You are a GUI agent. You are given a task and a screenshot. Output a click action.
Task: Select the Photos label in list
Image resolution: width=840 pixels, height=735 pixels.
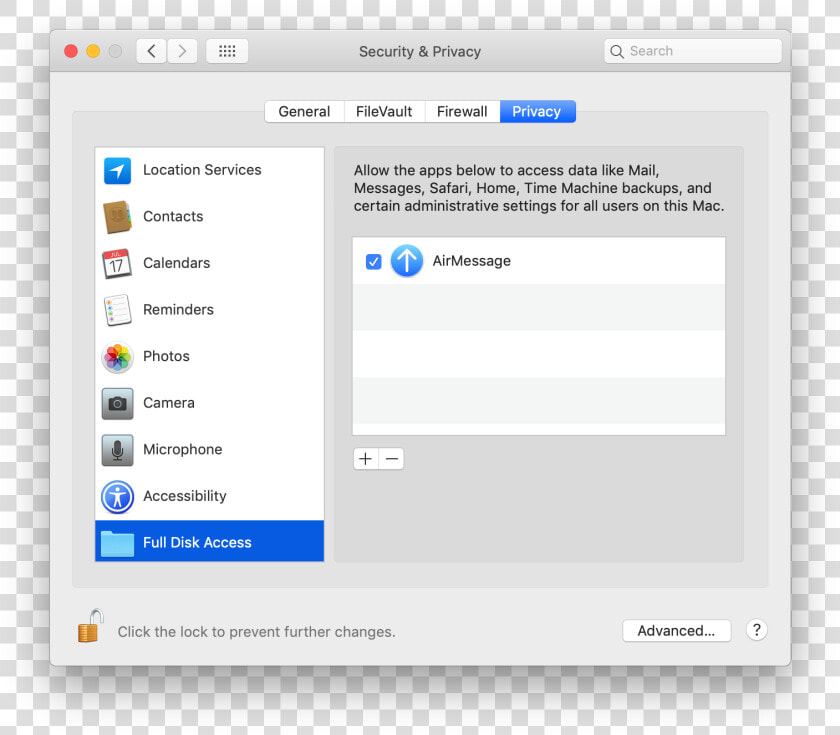pyautogui.click(x=166, y=356)
